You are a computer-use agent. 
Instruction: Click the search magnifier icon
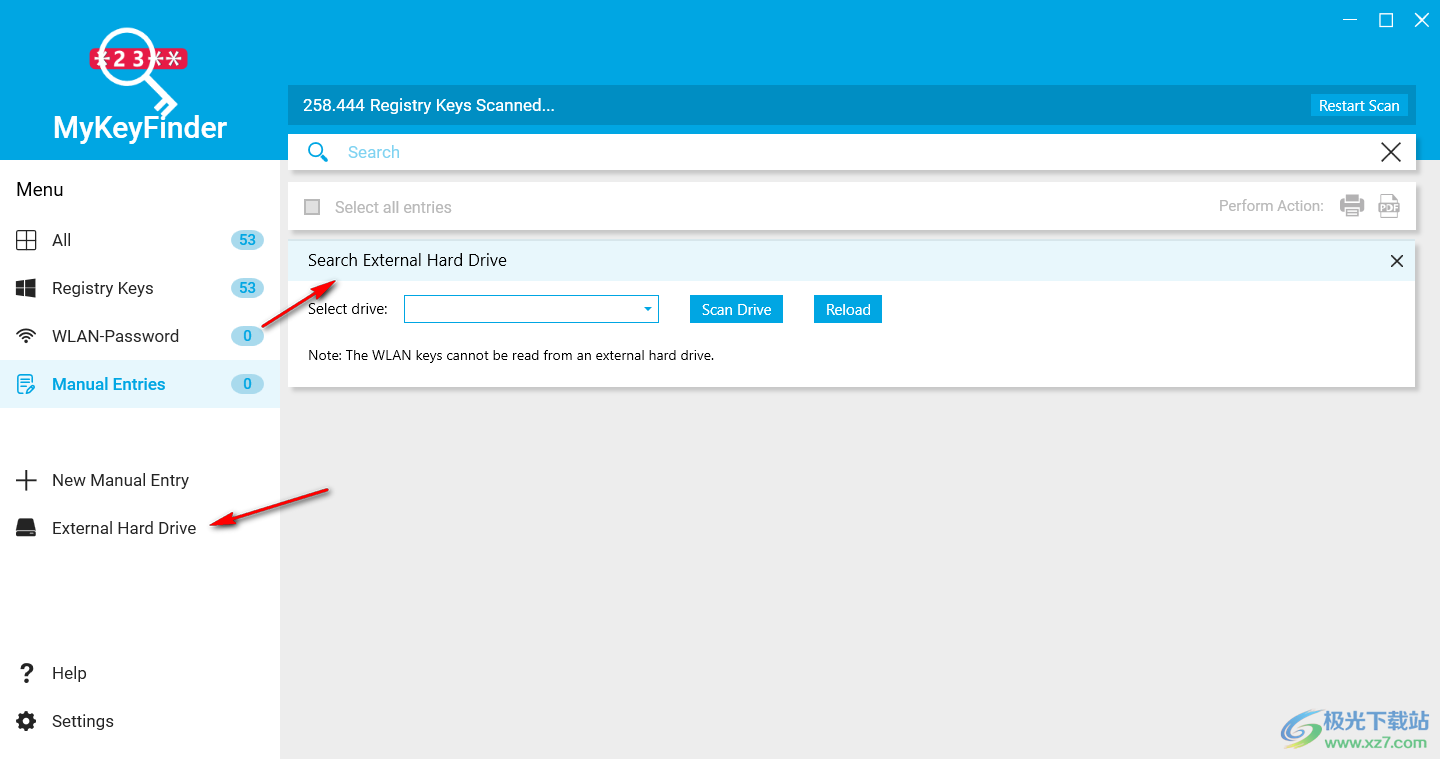(x=318, y=152)
